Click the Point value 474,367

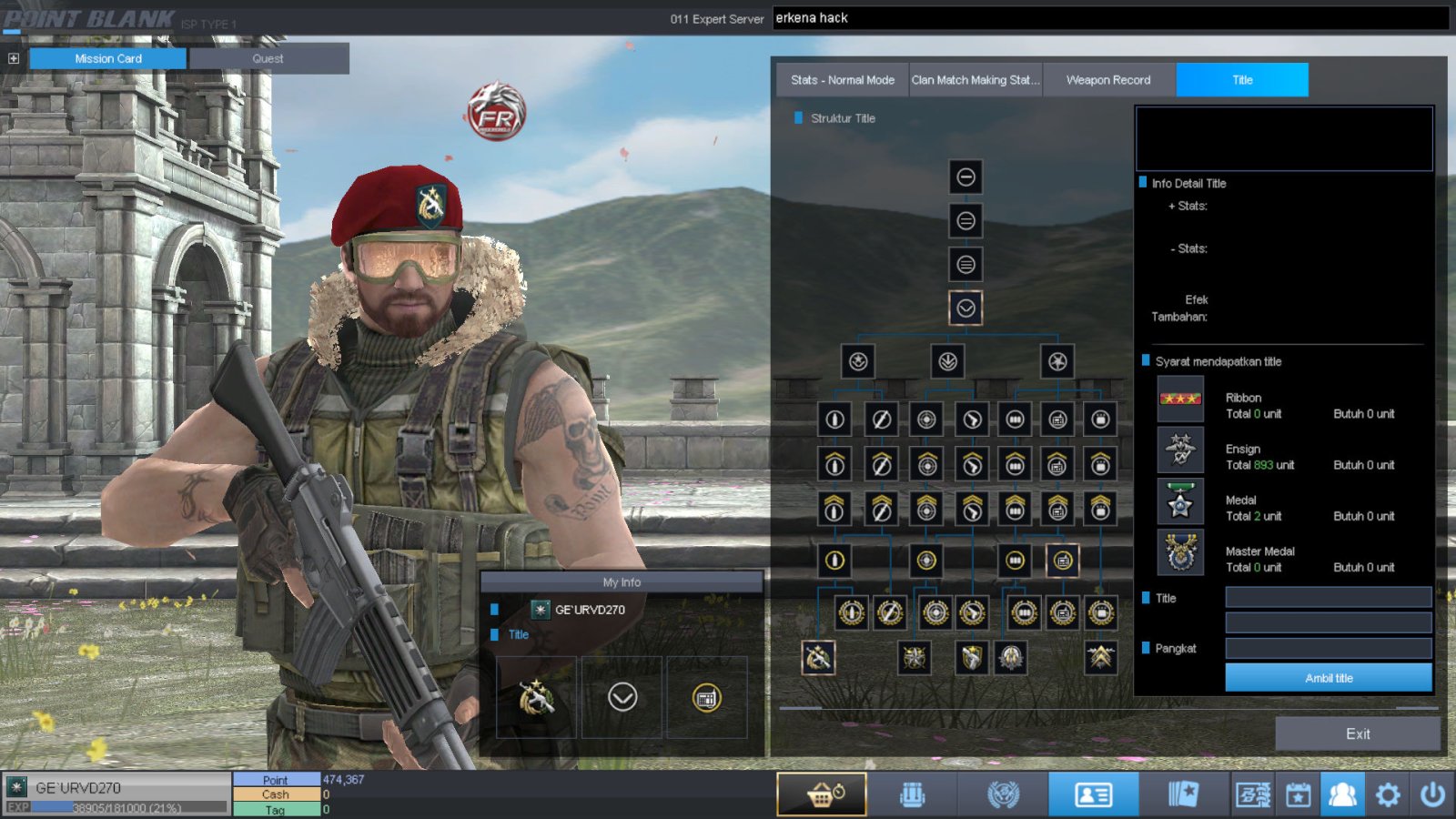[343, 780]
